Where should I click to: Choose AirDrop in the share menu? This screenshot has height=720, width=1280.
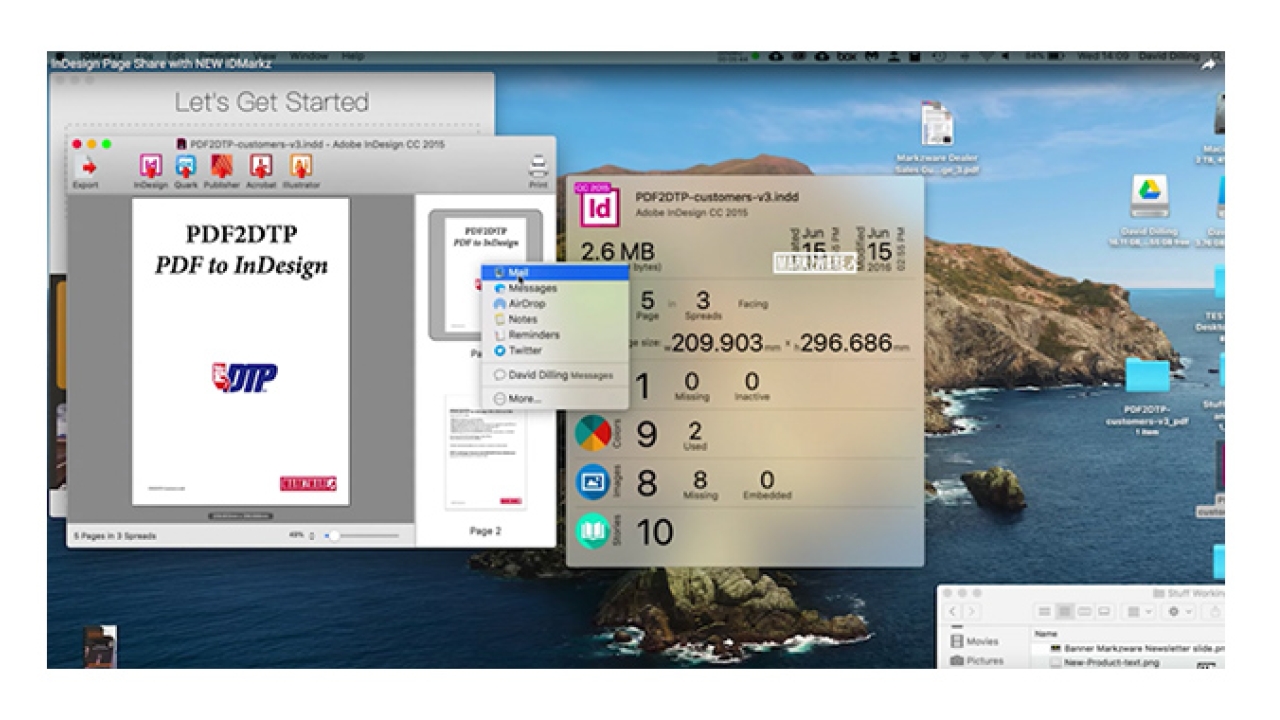[x=555, y=303]
